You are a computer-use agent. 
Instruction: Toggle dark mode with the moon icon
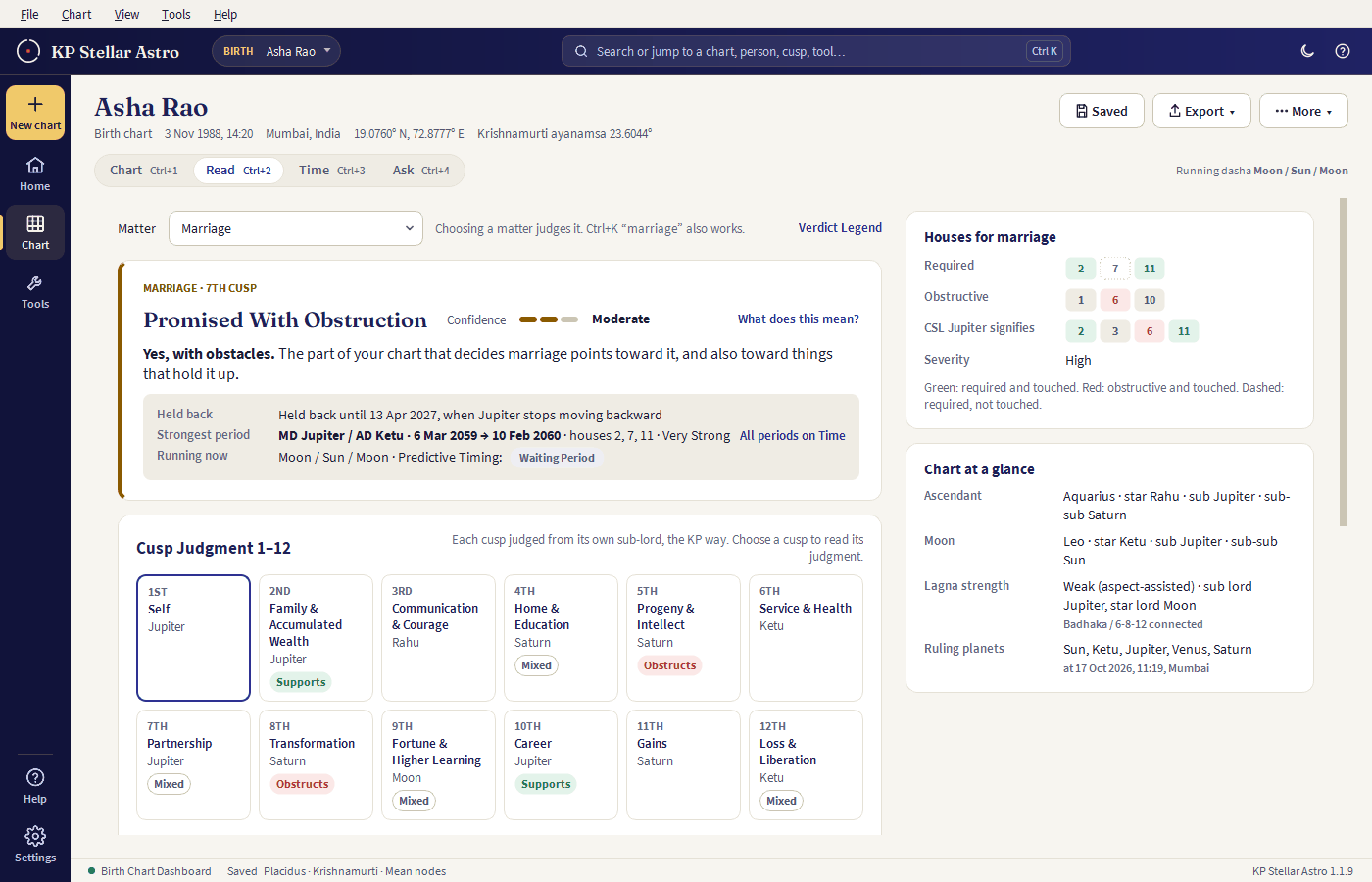click(1307, 51)
